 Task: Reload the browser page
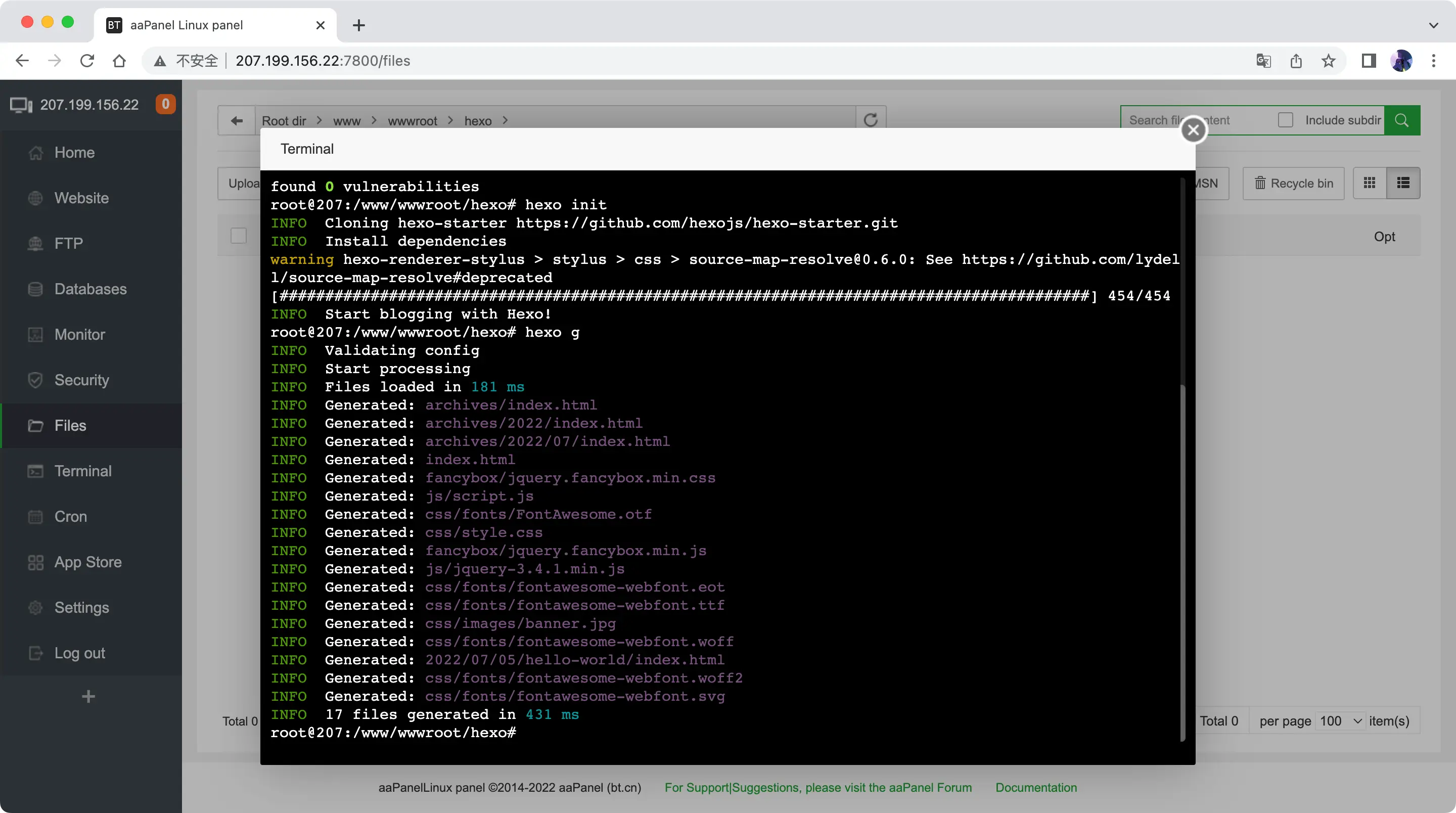click(87, 61)
